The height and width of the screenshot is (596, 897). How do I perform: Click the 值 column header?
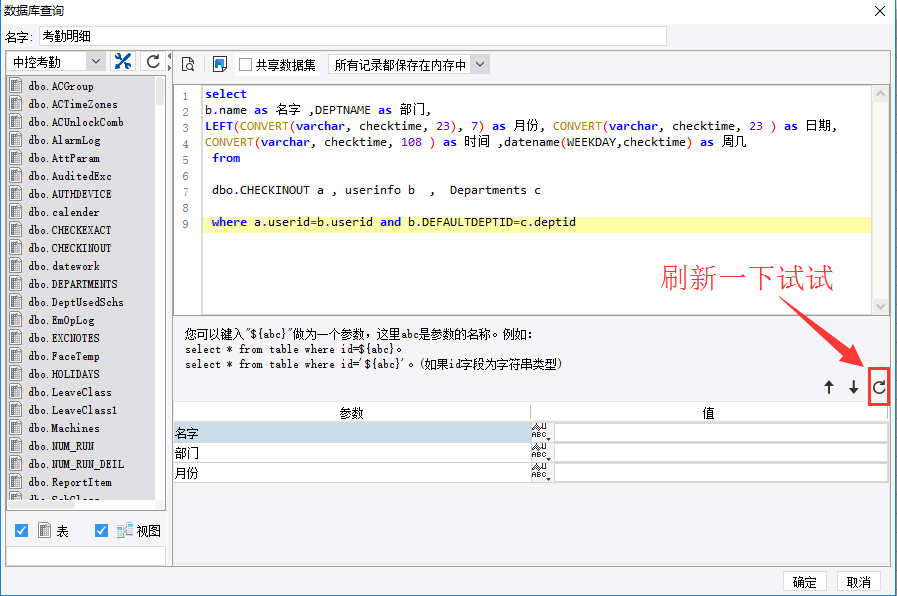[x=709, y=412]
